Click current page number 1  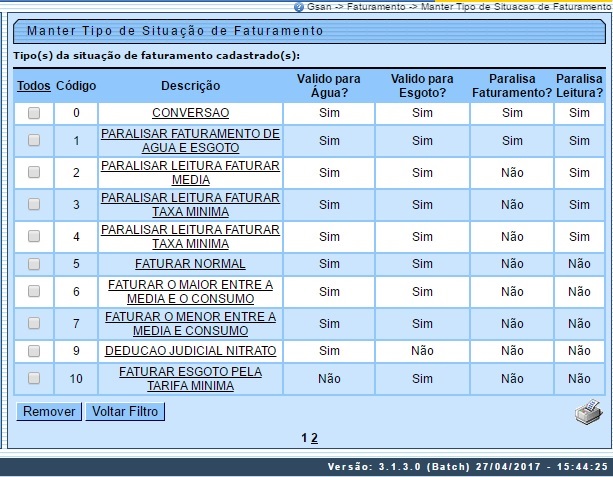(x=304, y=438)
